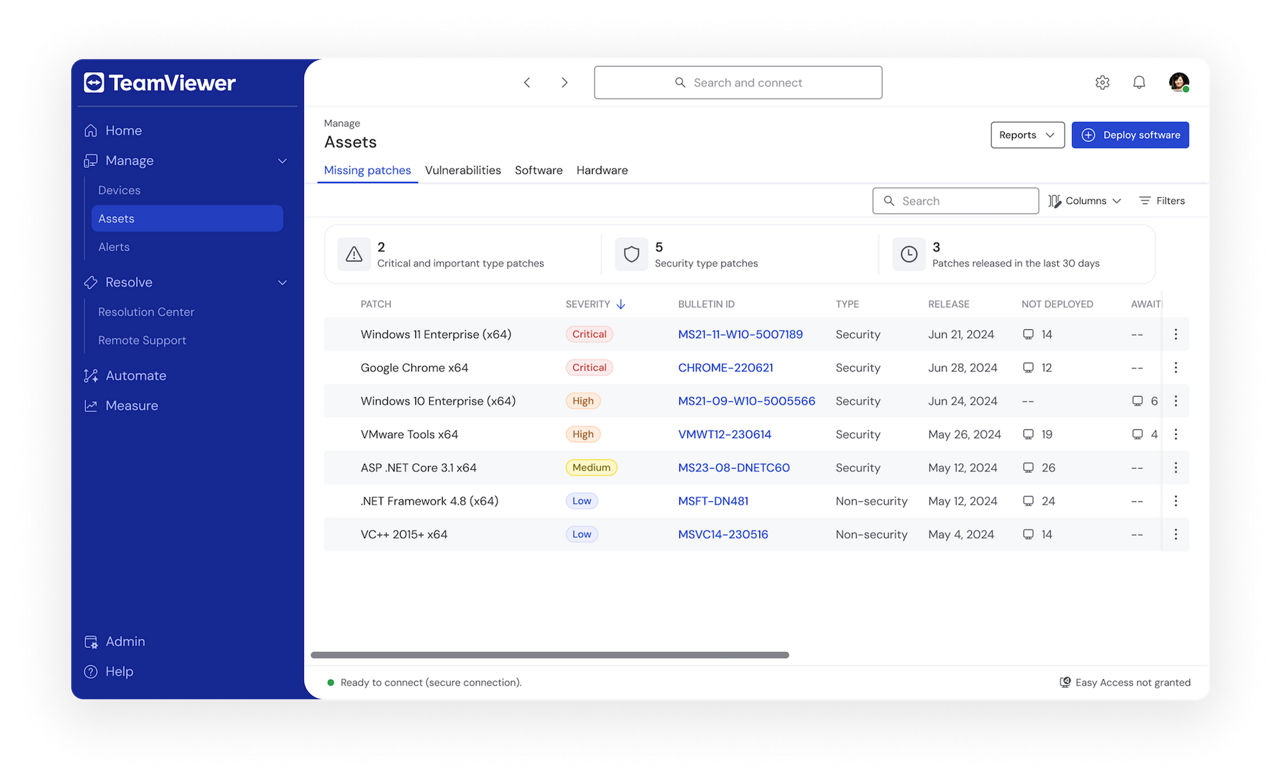This screenshot has width=1280, height=783.
Task: Open the Admin section
Action: (x=114, y=642)
